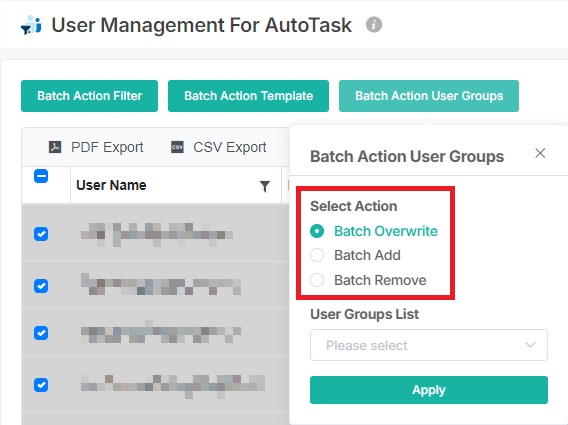Choose the Batch Add radio option
This screenshot has width=568, height=425.
(x=317, y=255)
